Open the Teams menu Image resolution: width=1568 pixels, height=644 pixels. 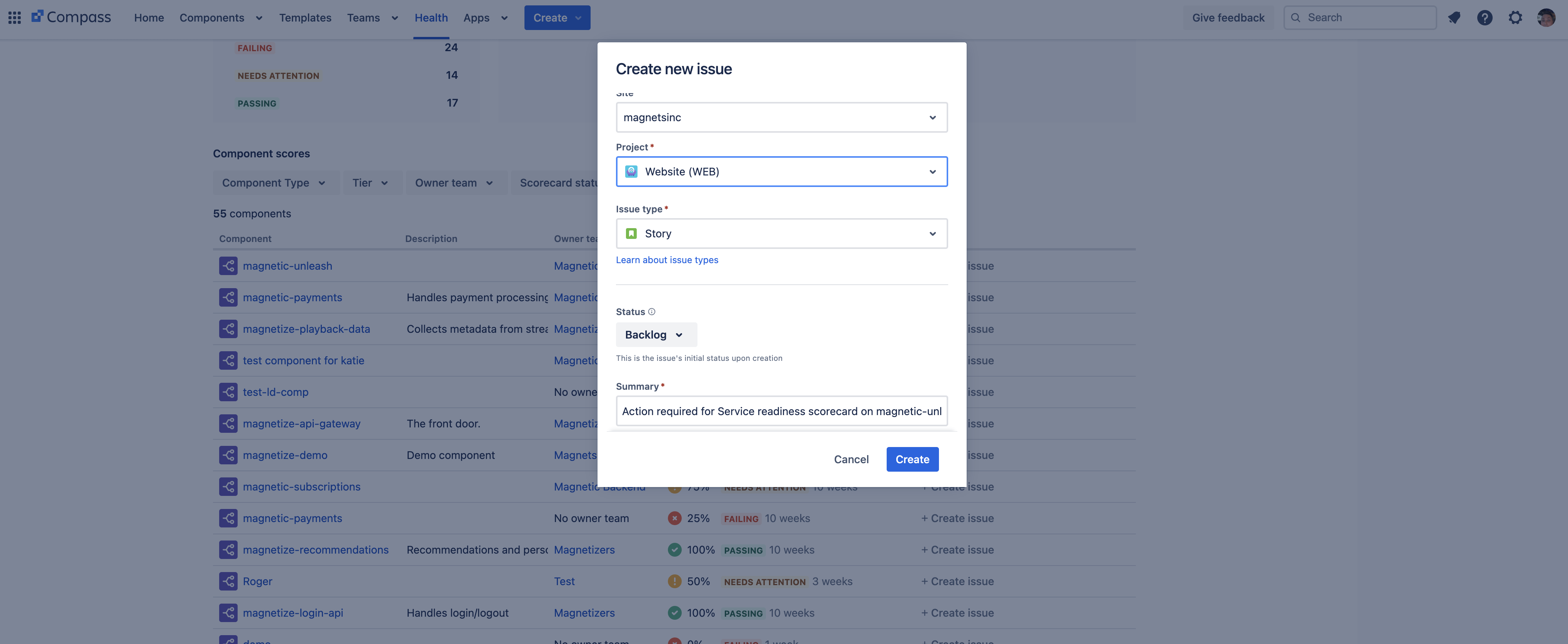pyautogui.click(x=373, y=18)
